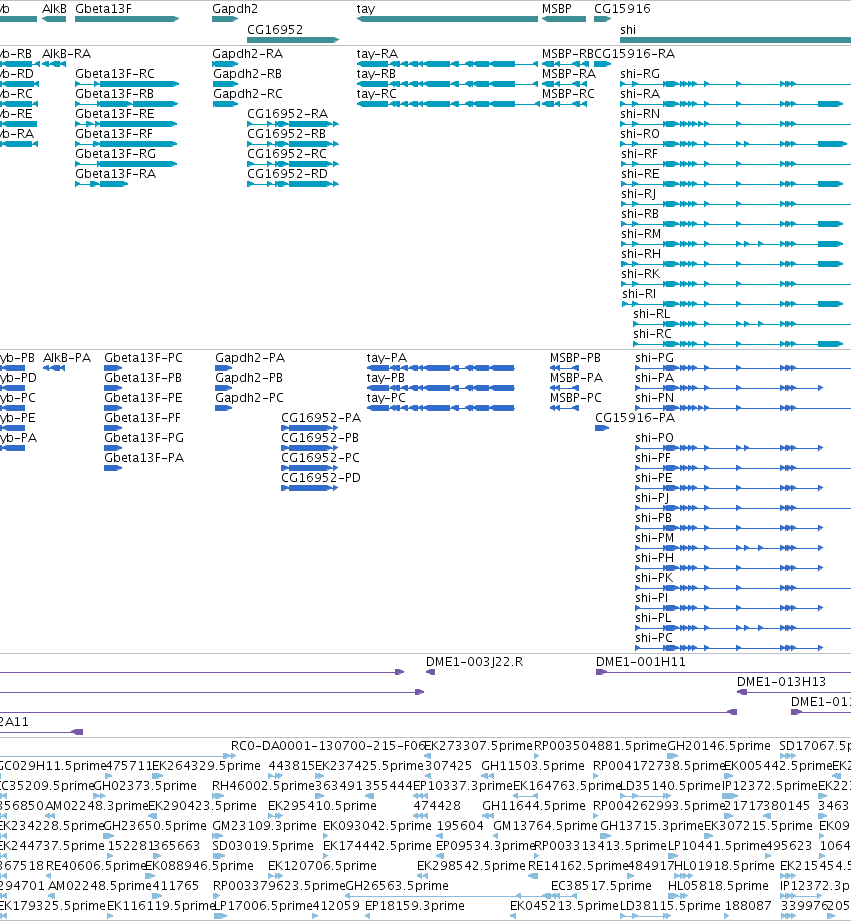
Task: Open the SD03019.5prime EST label
Action: 263,846
